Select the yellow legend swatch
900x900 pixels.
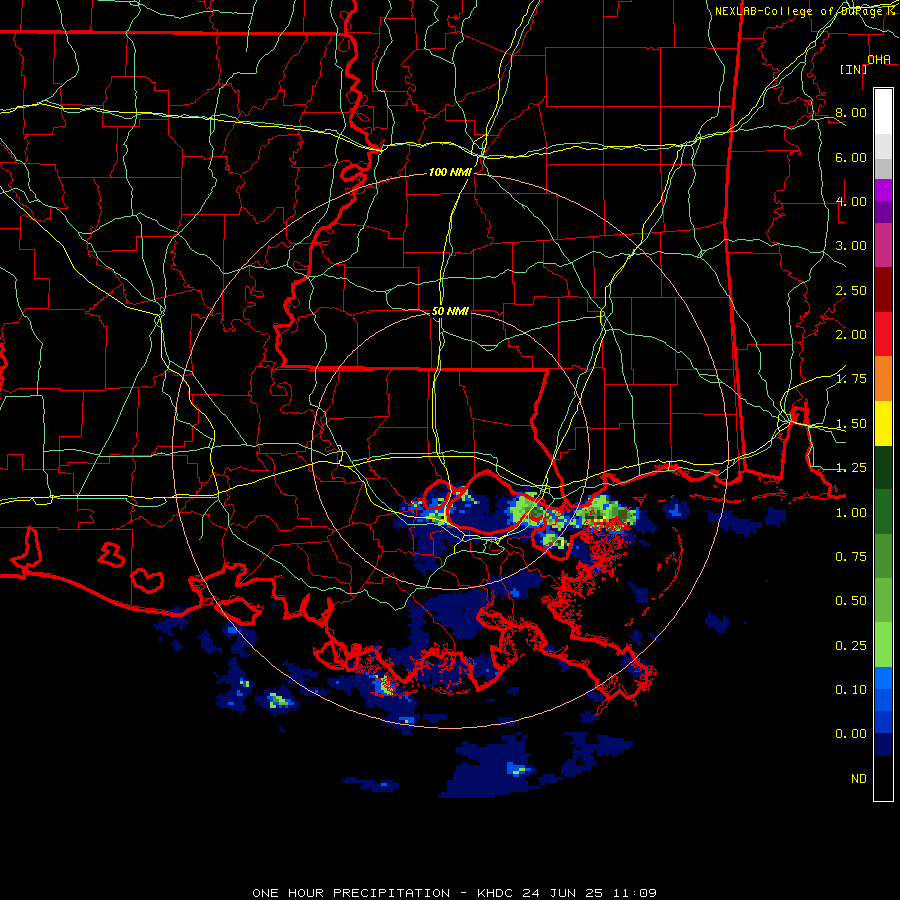point(883,423)
